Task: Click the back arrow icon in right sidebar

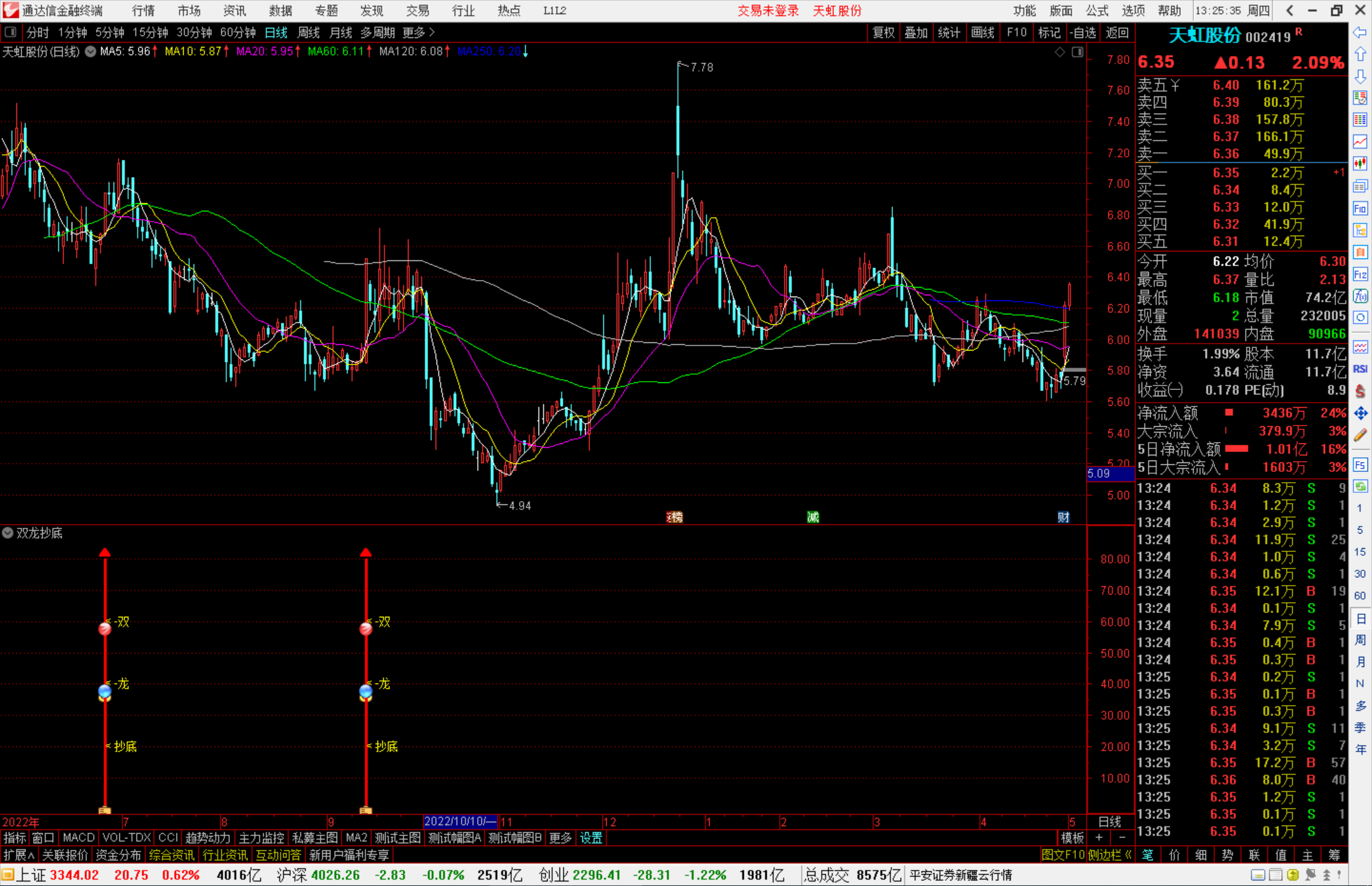Action: (x=1360, y=32)
